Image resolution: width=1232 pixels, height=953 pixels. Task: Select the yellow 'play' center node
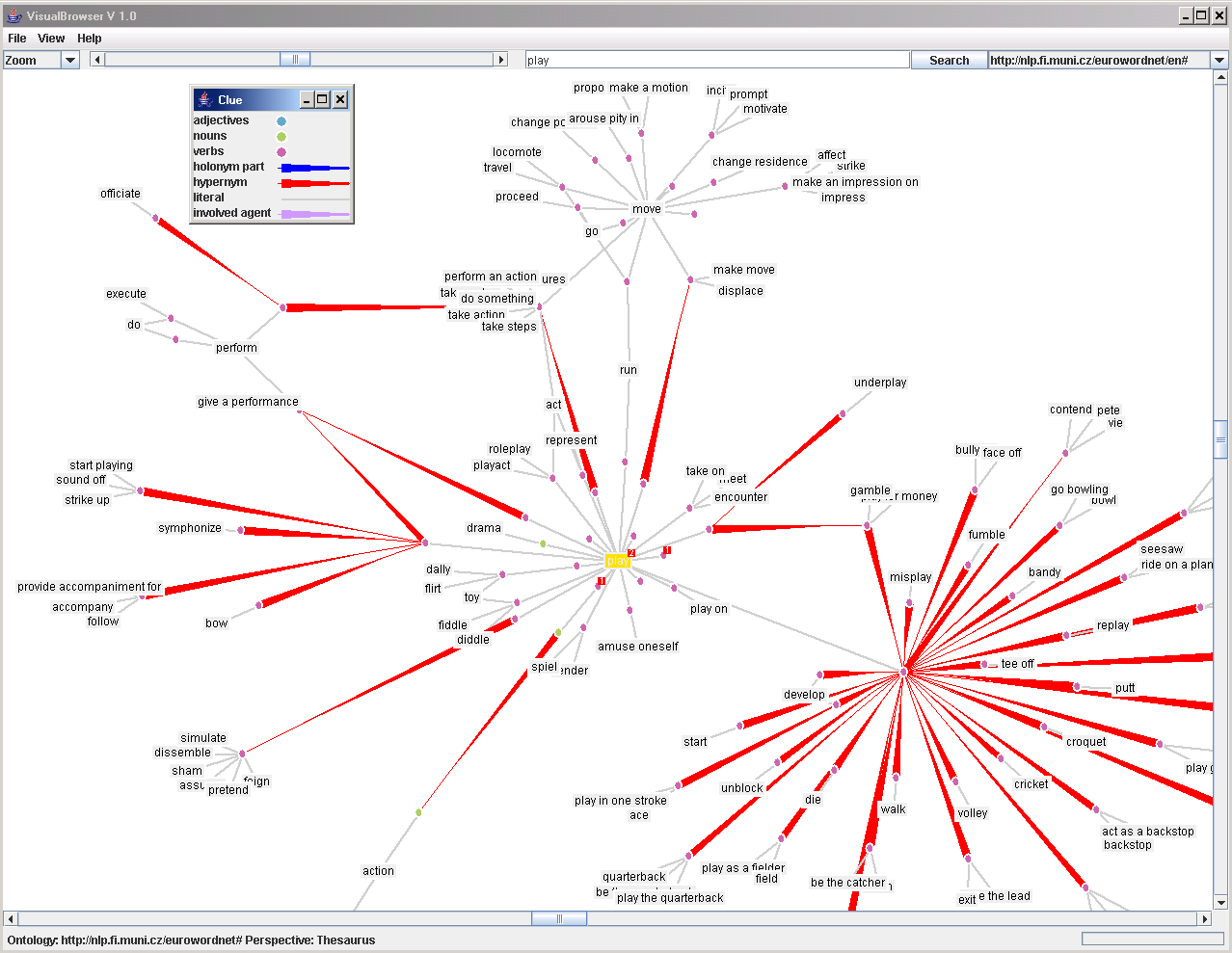coord(617,561)
